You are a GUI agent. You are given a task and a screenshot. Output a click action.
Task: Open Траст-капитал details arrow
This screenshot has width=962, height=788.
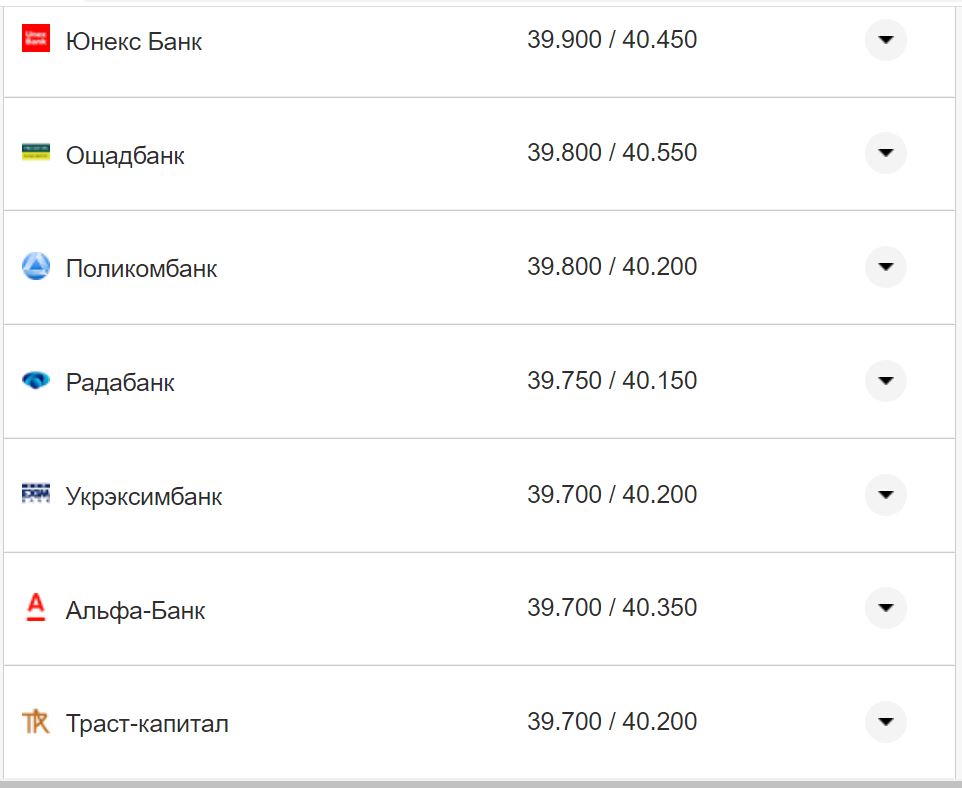click(885, 722)
